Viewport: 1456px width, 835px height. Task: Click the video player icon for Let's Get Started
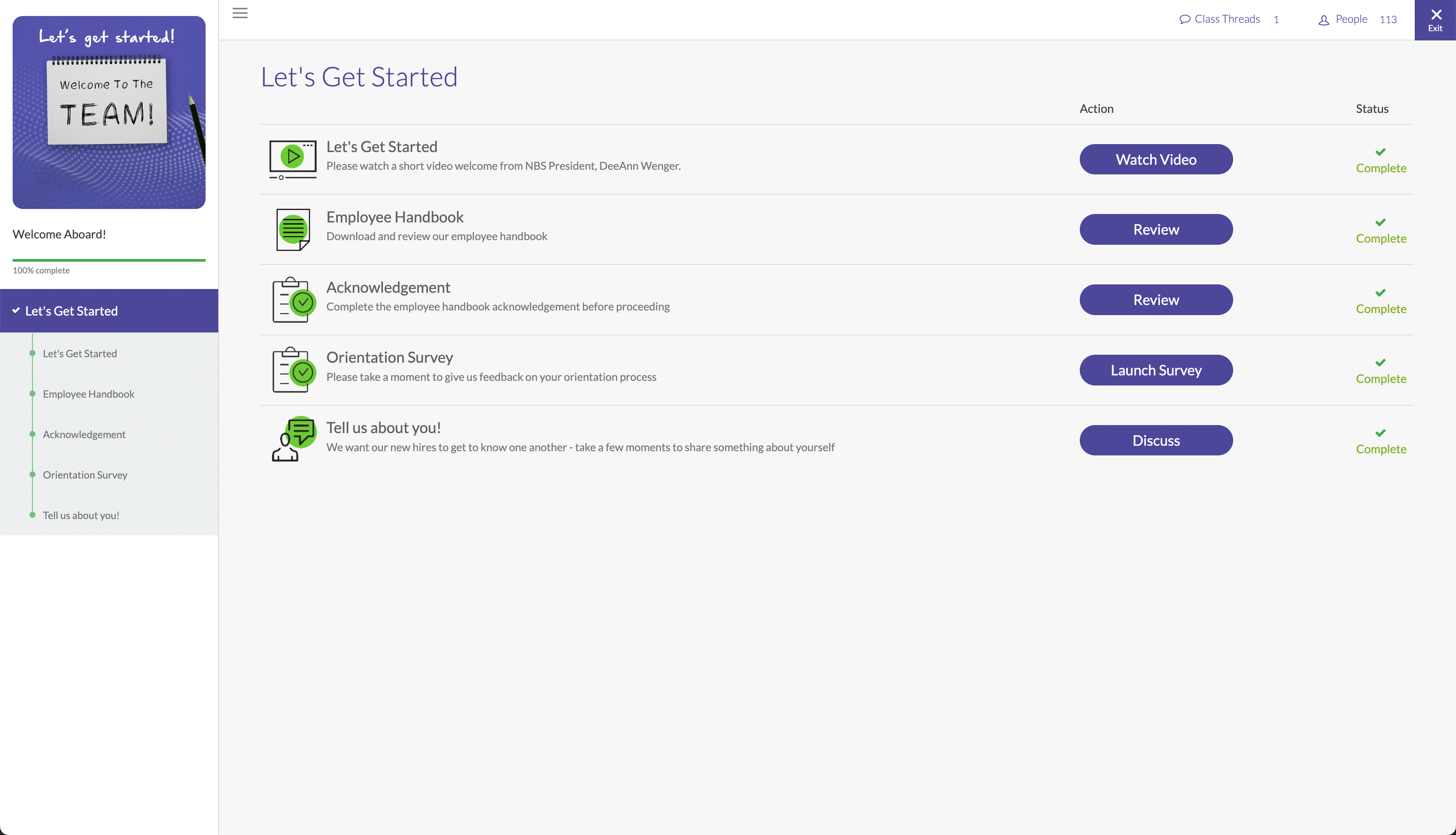[292, 159]
